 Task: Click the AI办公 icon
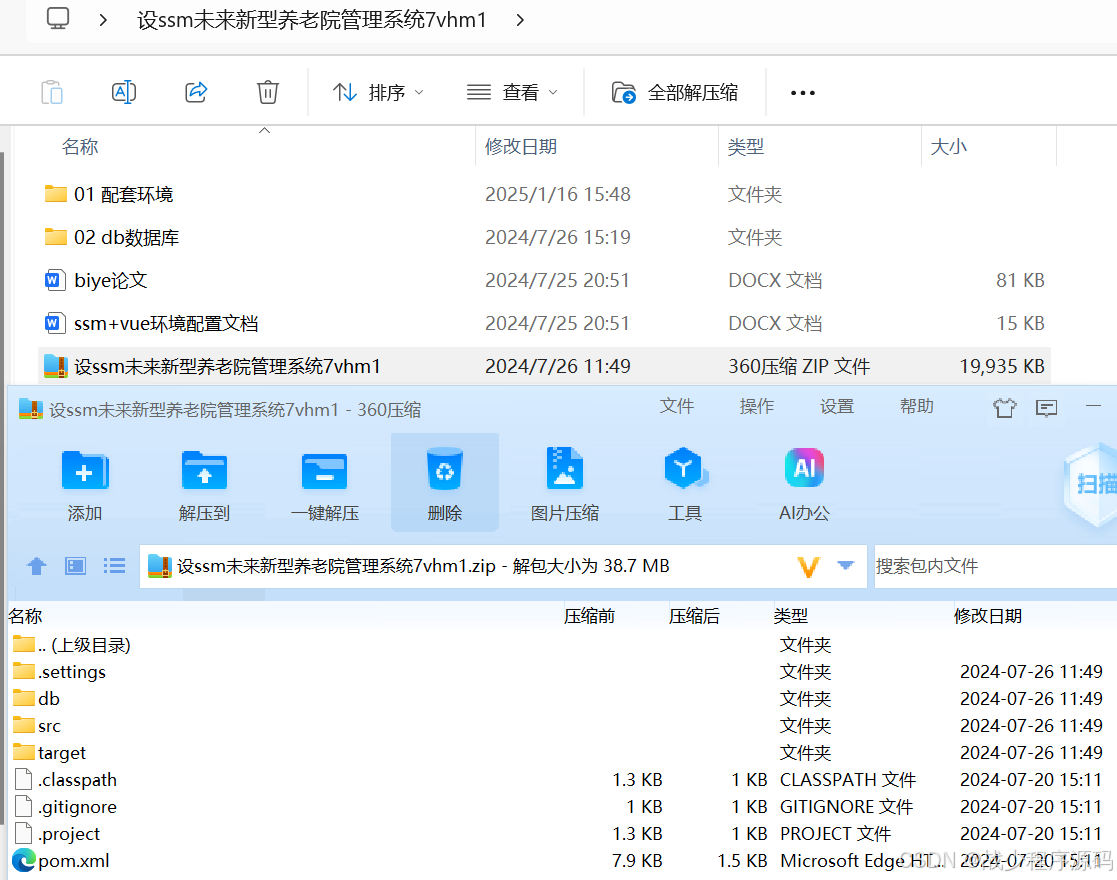tap(804, 484)
